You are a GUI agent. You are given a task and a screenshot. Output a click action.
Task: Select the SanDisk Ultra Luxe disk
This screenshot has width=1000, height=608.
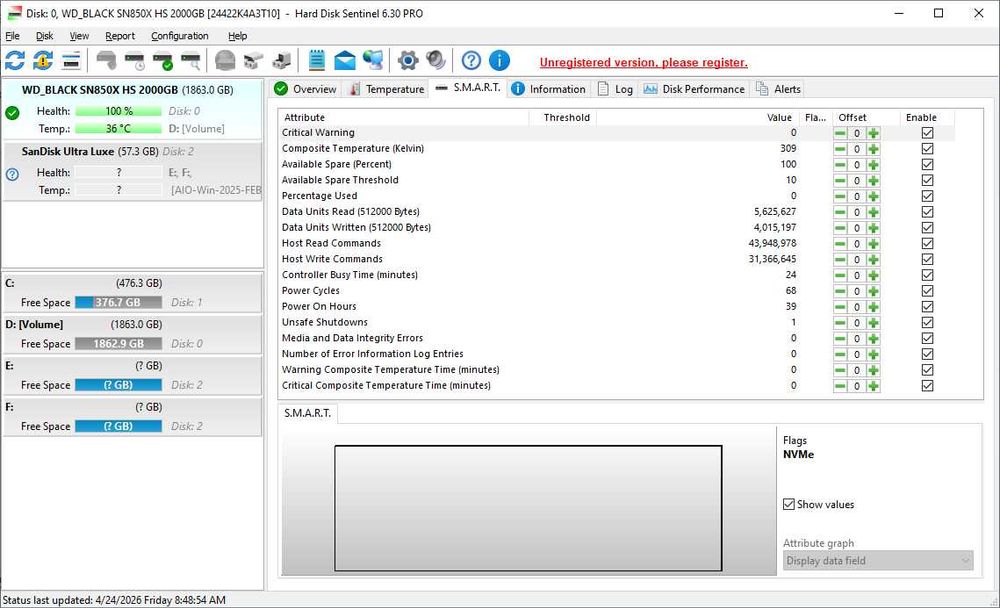pyautogui.click(x=133, y=171)
